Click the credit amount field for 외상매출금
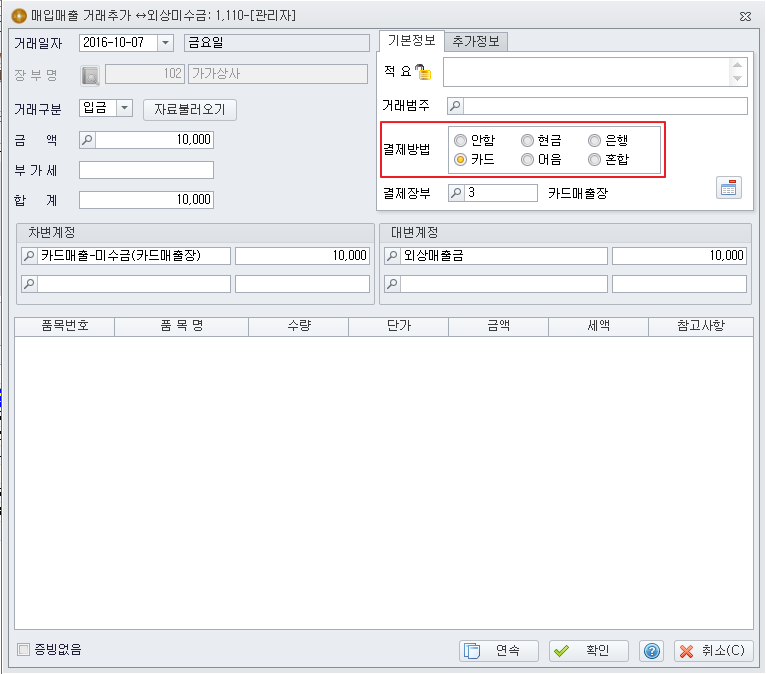 pos(680,255)
